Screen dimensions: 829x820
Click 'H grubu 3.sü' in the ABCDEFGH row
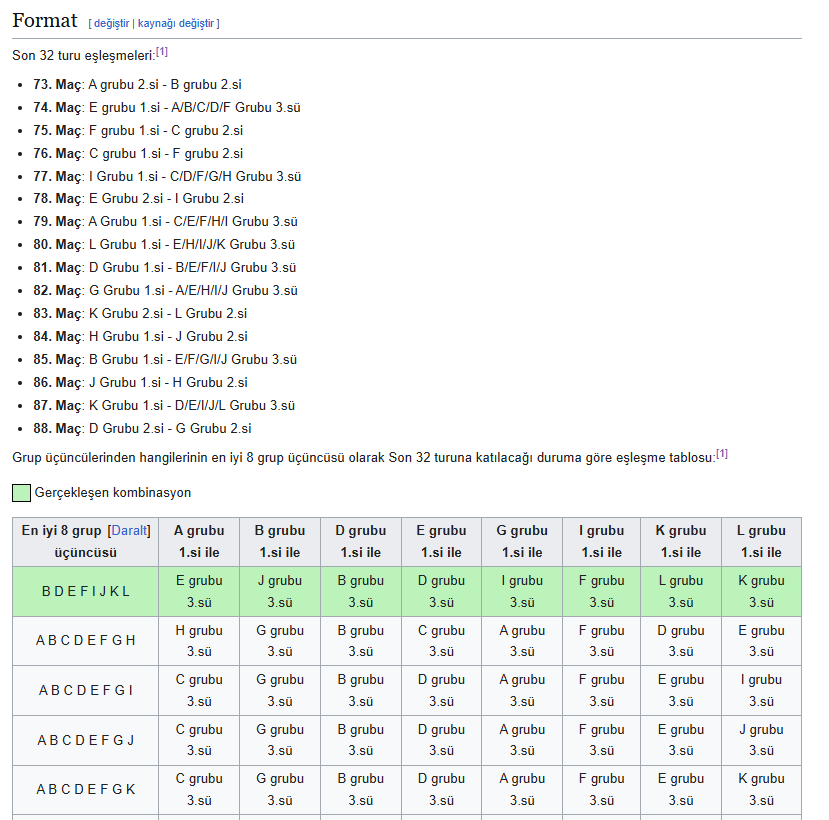(199, 641)
